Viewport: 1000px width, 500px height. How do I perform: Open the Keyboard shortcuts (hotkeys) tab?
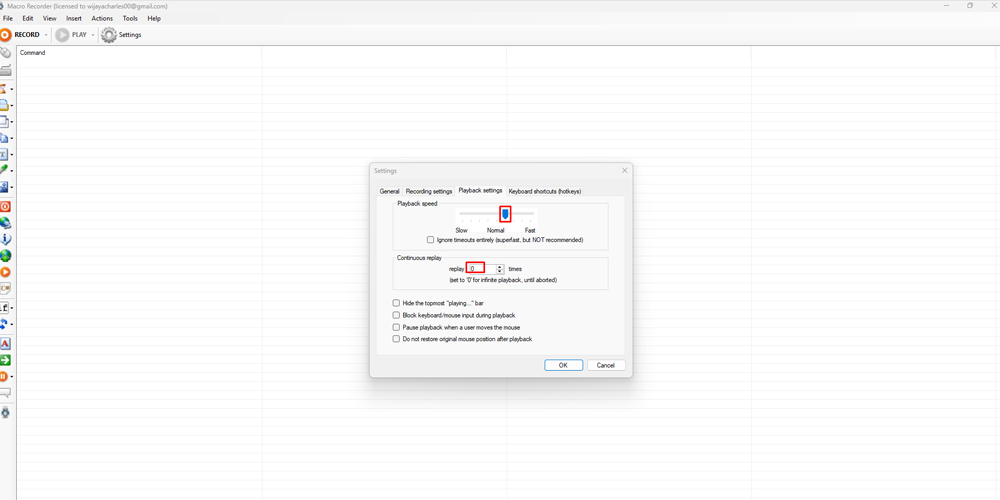(x=544, y=191)
